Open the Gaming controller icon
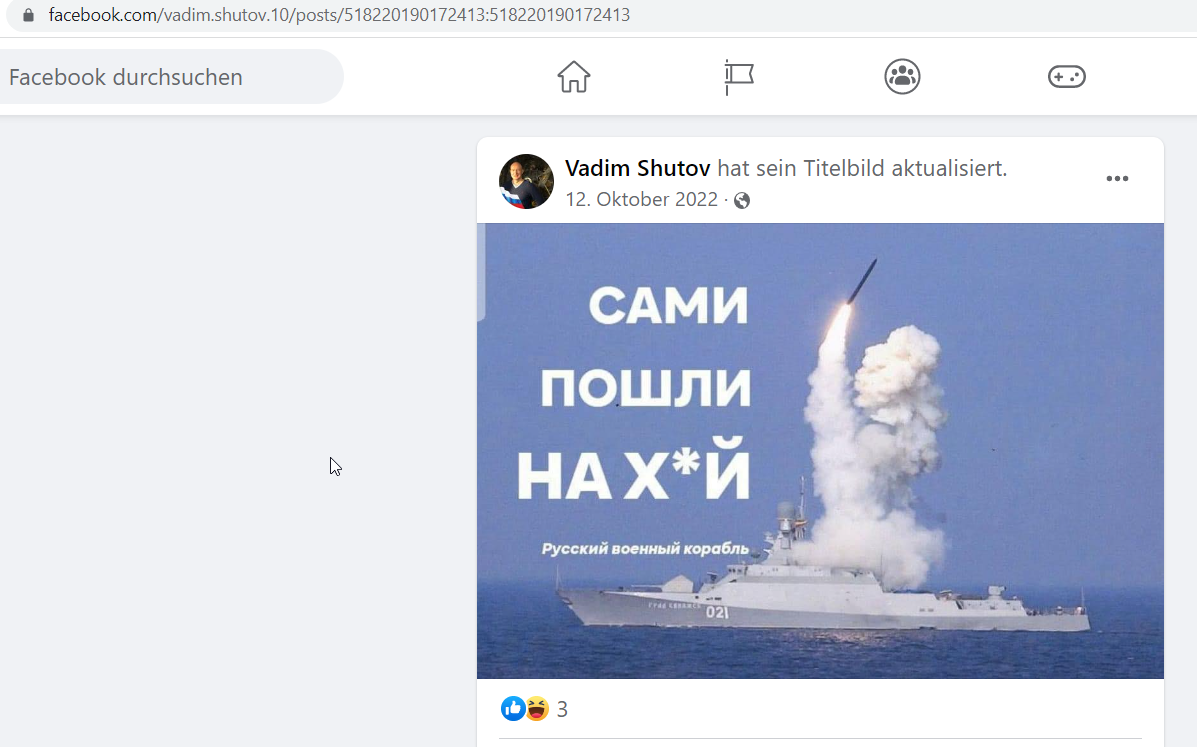This screenshot has height=747, width=1197. 1066,76
